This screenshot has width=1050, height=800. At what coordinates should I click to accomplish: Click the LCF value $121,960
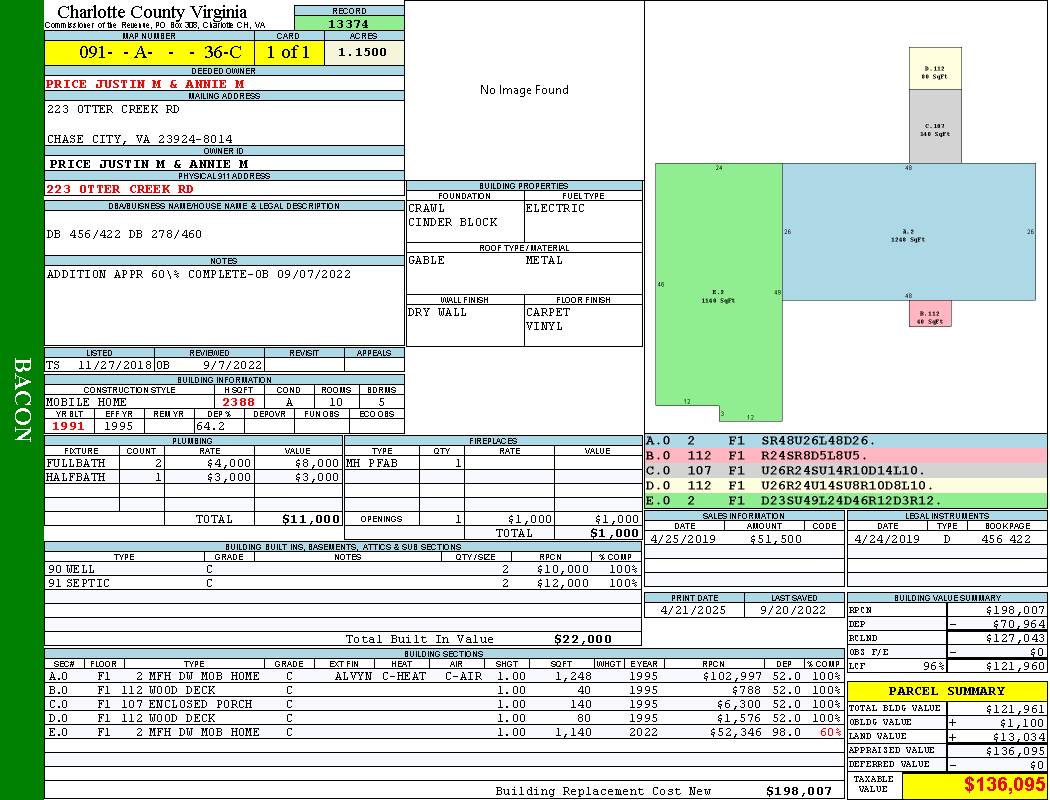coord(1015,667)
